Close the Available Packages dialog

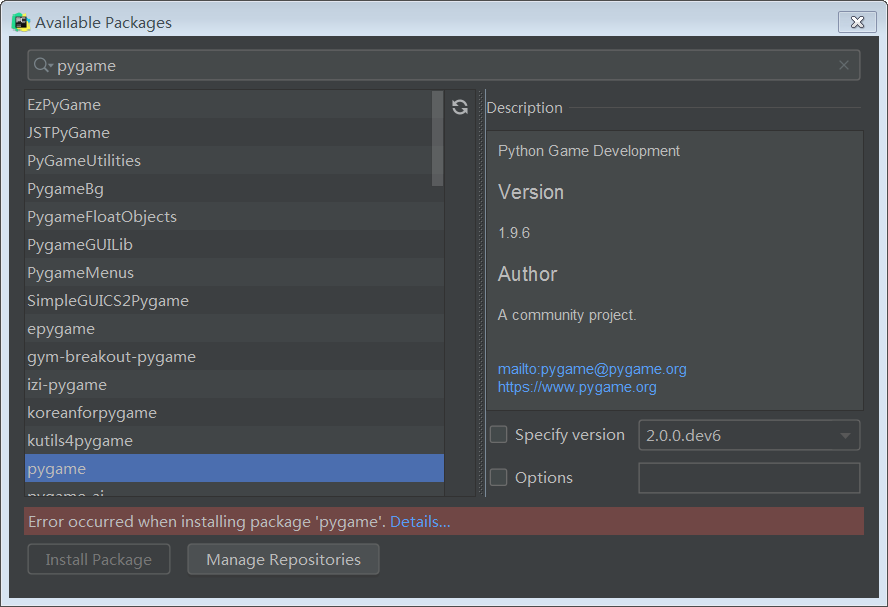pyautogui.click(x=857, y=22)
